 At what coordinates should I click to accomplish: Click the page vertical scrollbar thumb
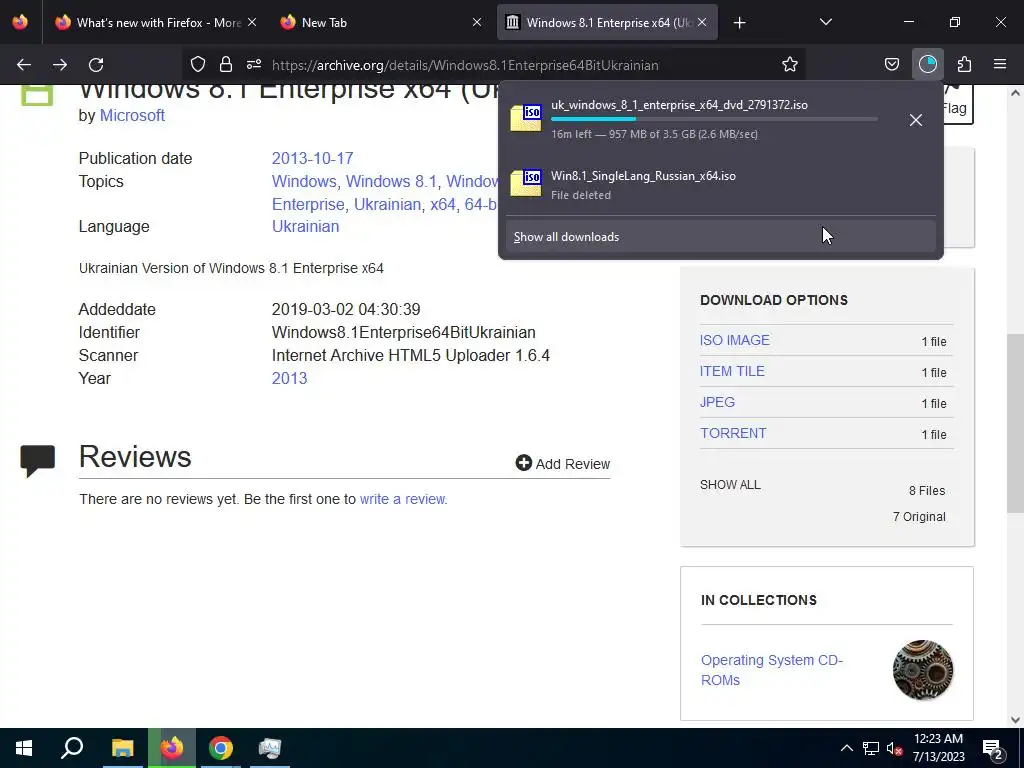pyautogui.click(x=1015, y=423)
